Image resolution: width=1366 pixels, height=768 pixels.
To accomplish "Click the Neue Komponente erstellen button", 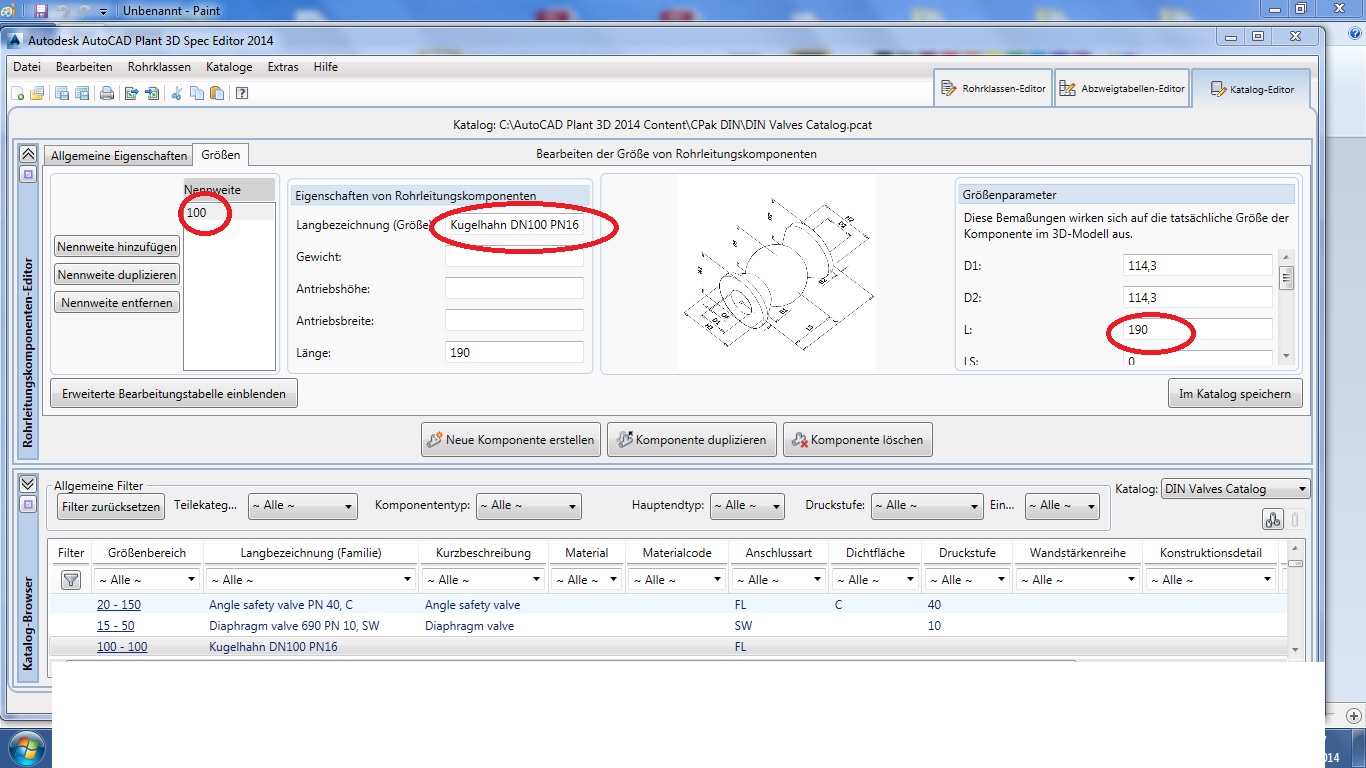I will (510, 440).
